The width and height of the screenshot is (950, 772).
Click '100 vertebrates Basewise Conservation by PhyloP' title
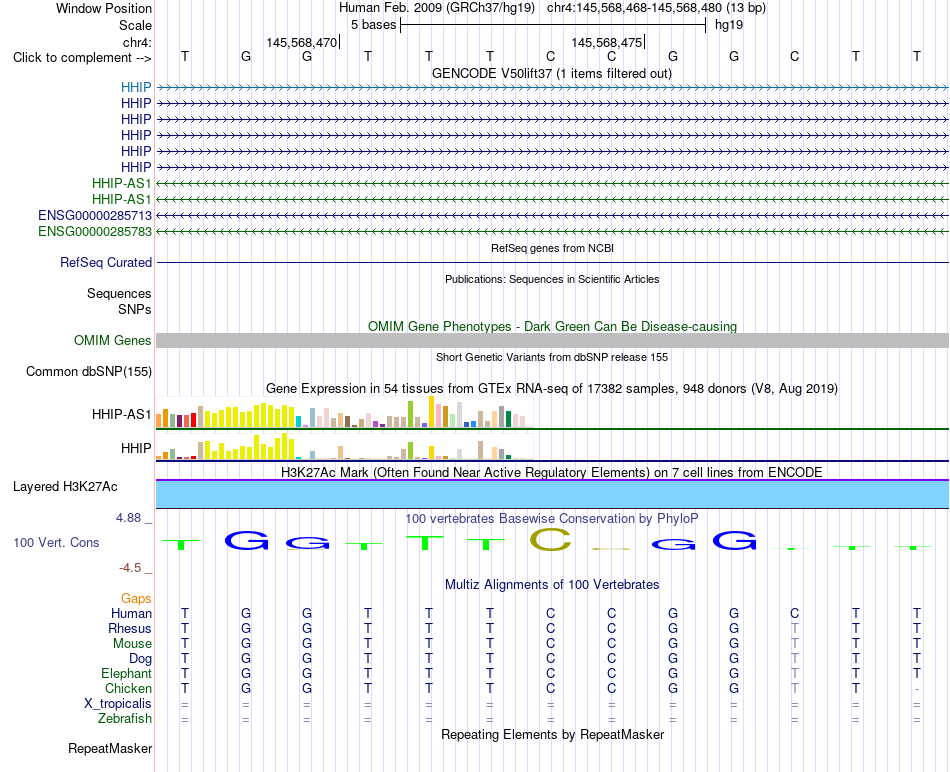(552, 519)
